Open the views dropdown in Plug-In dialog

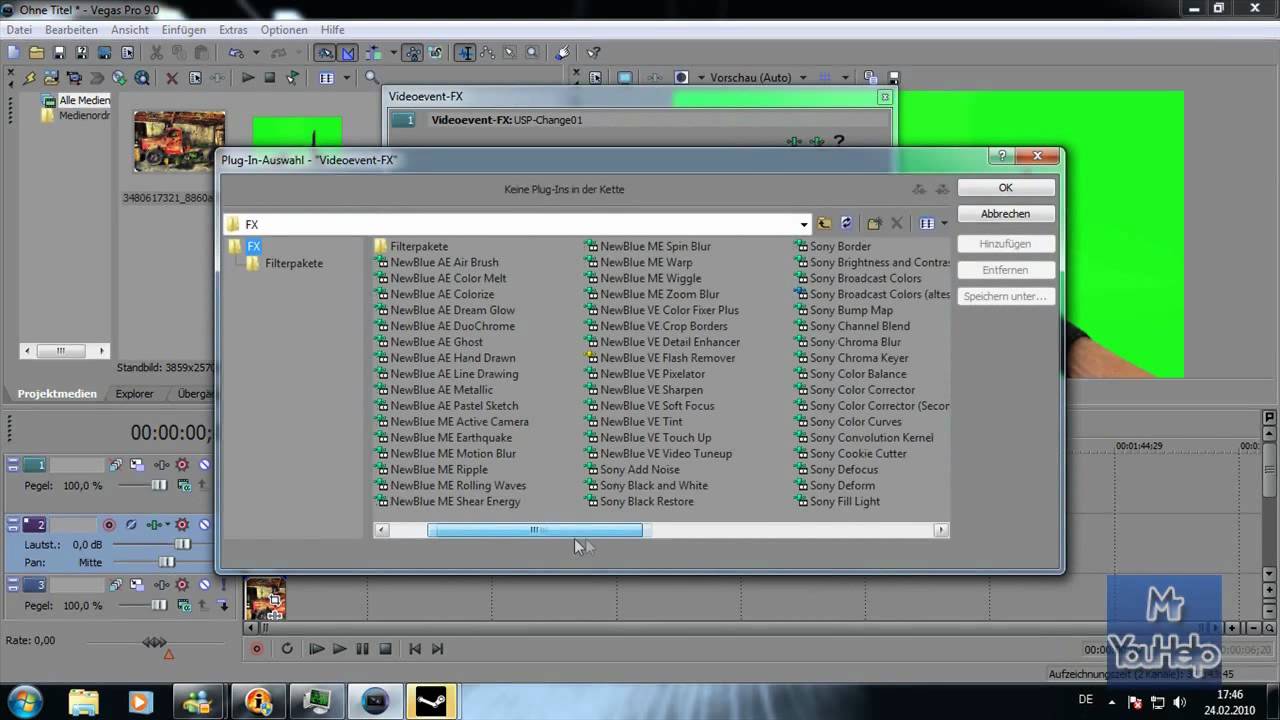[944, 224]
